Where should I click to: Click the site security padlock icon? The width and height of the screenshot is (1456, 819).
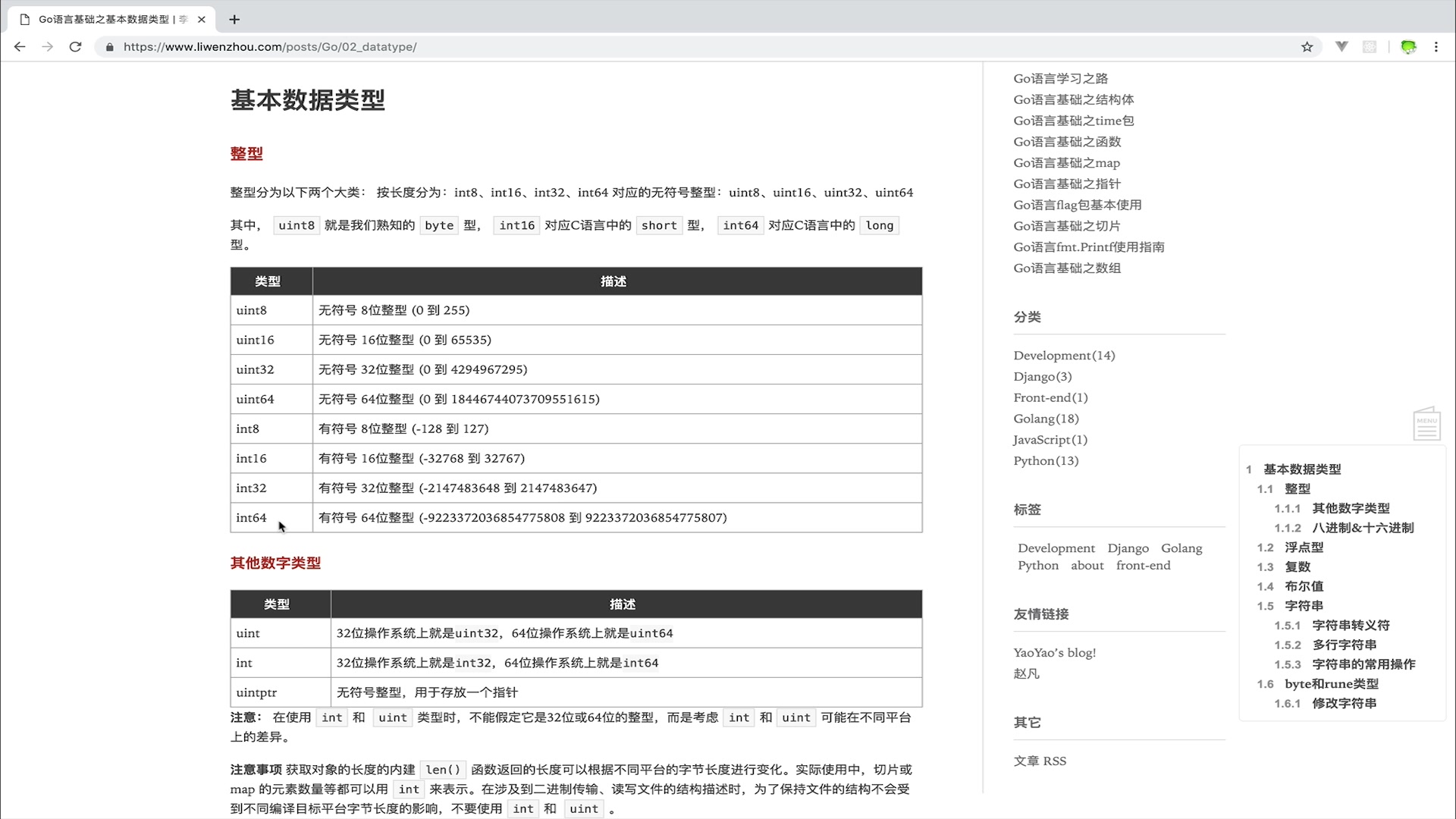click(x=109, y=47)
